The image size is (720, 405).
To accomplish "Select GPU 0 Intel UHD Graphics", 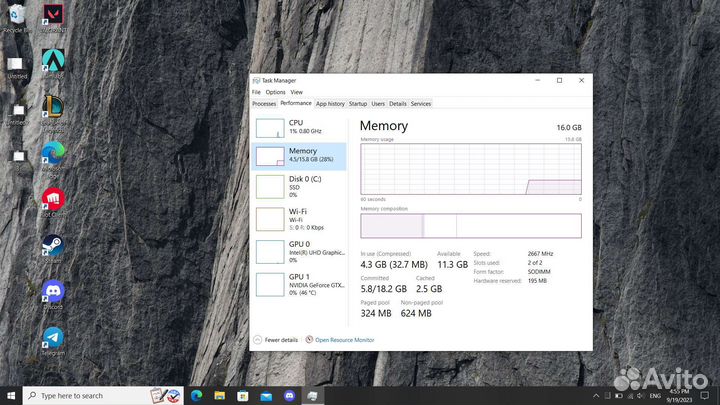I will coord(299,252).
